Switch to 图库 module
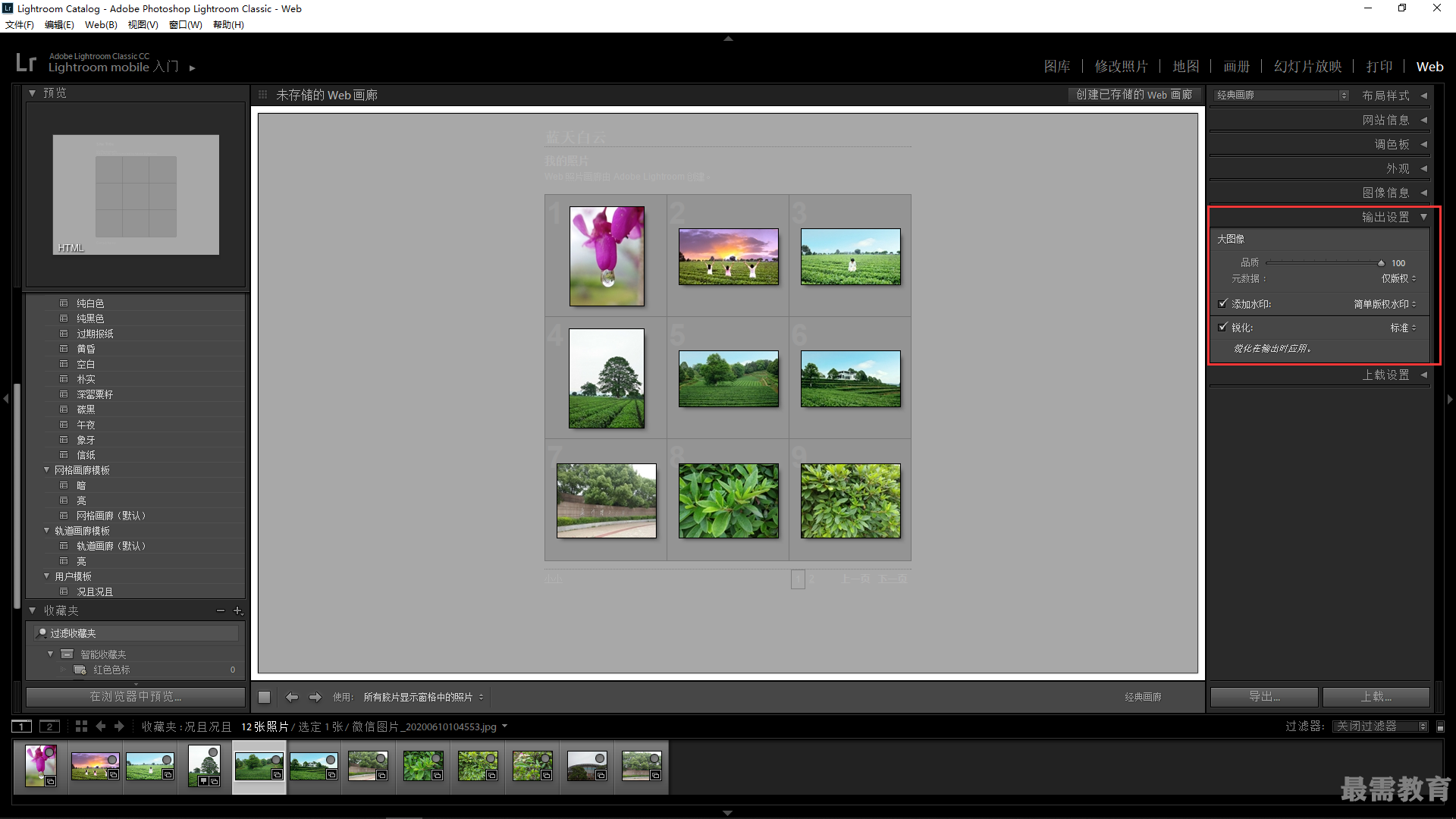 coord(1057,67)
